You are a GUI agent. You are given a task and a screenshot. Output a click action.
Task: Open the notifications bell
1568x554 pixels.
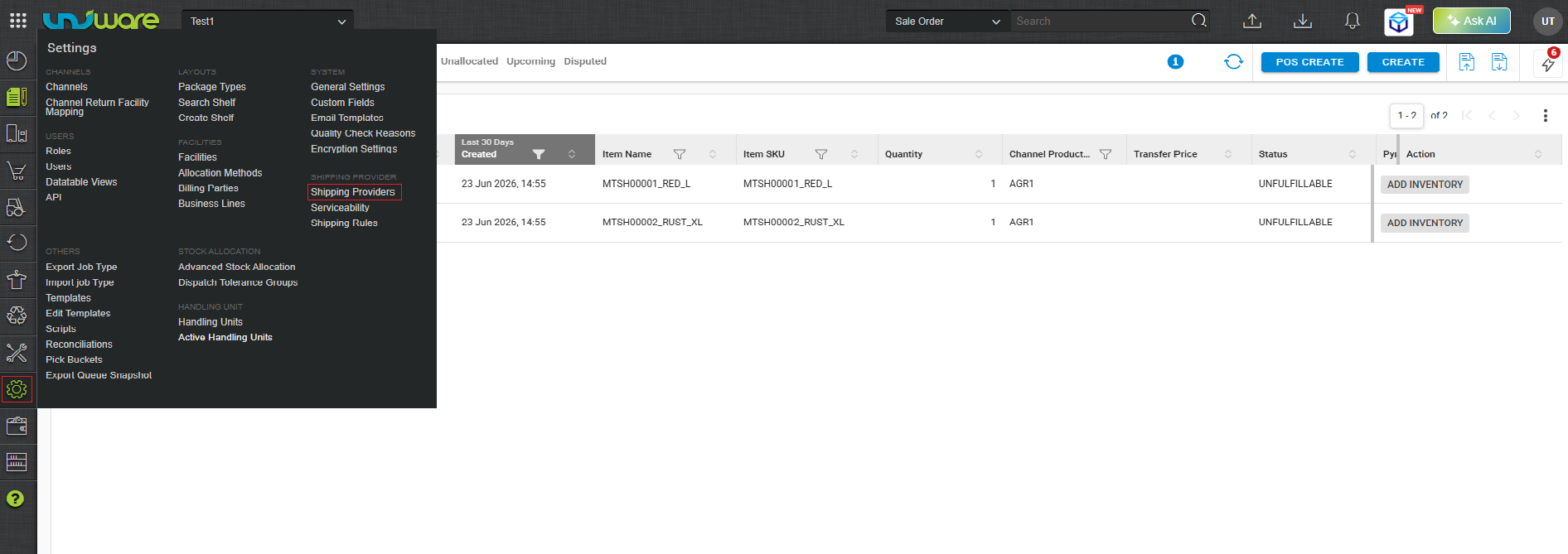click(1353, 21)
